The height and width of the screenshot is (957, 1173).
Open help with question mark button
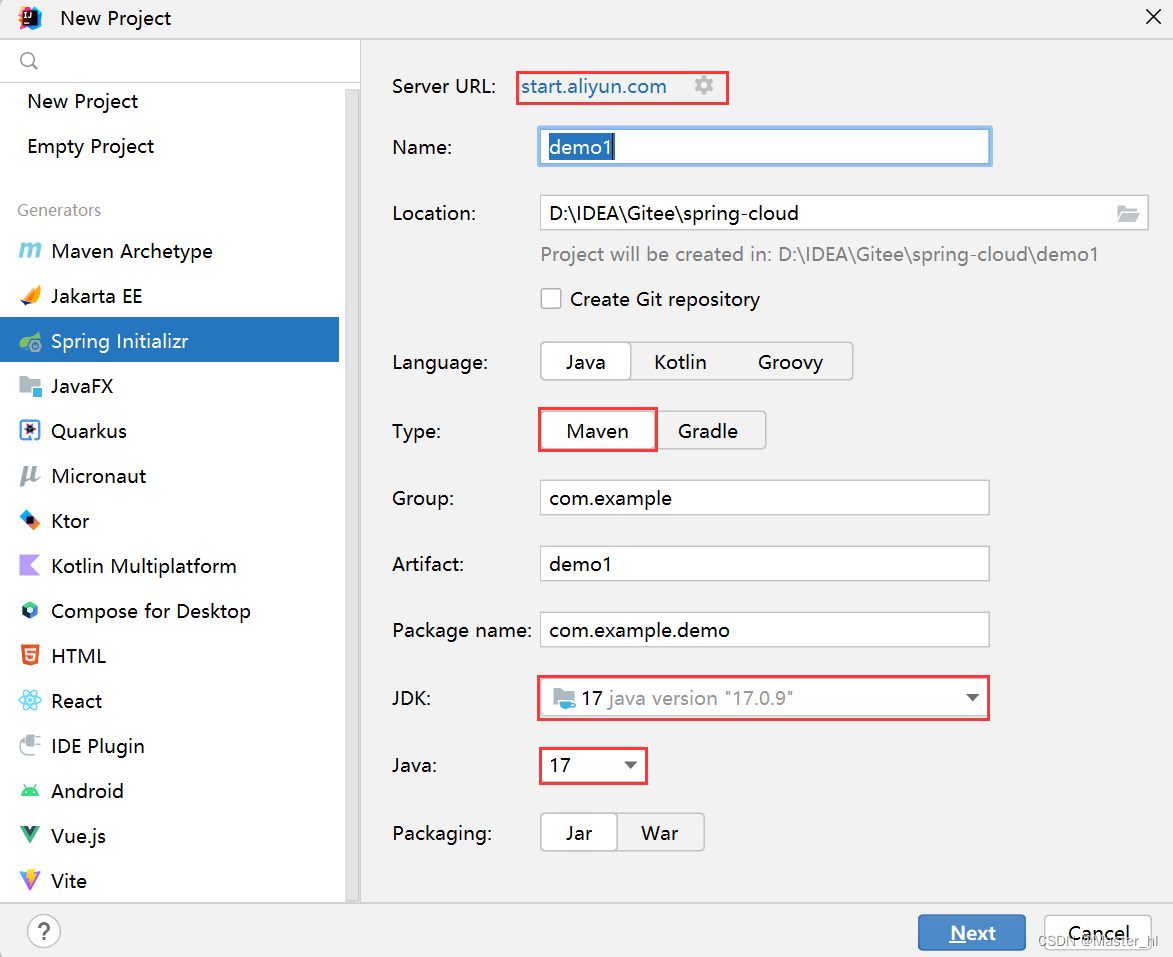coord(44,932)
